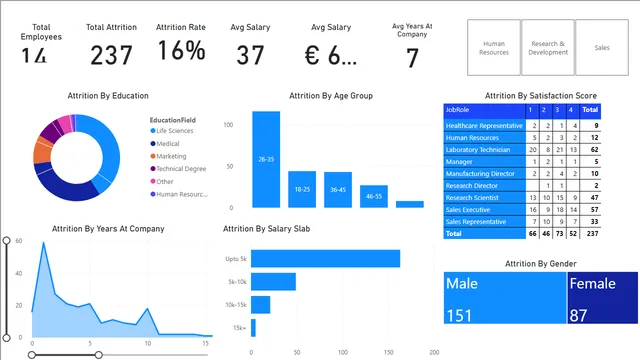Click the Attrition By Age Group title
This screenshot has width=640, height=360.
pos(331,96)
